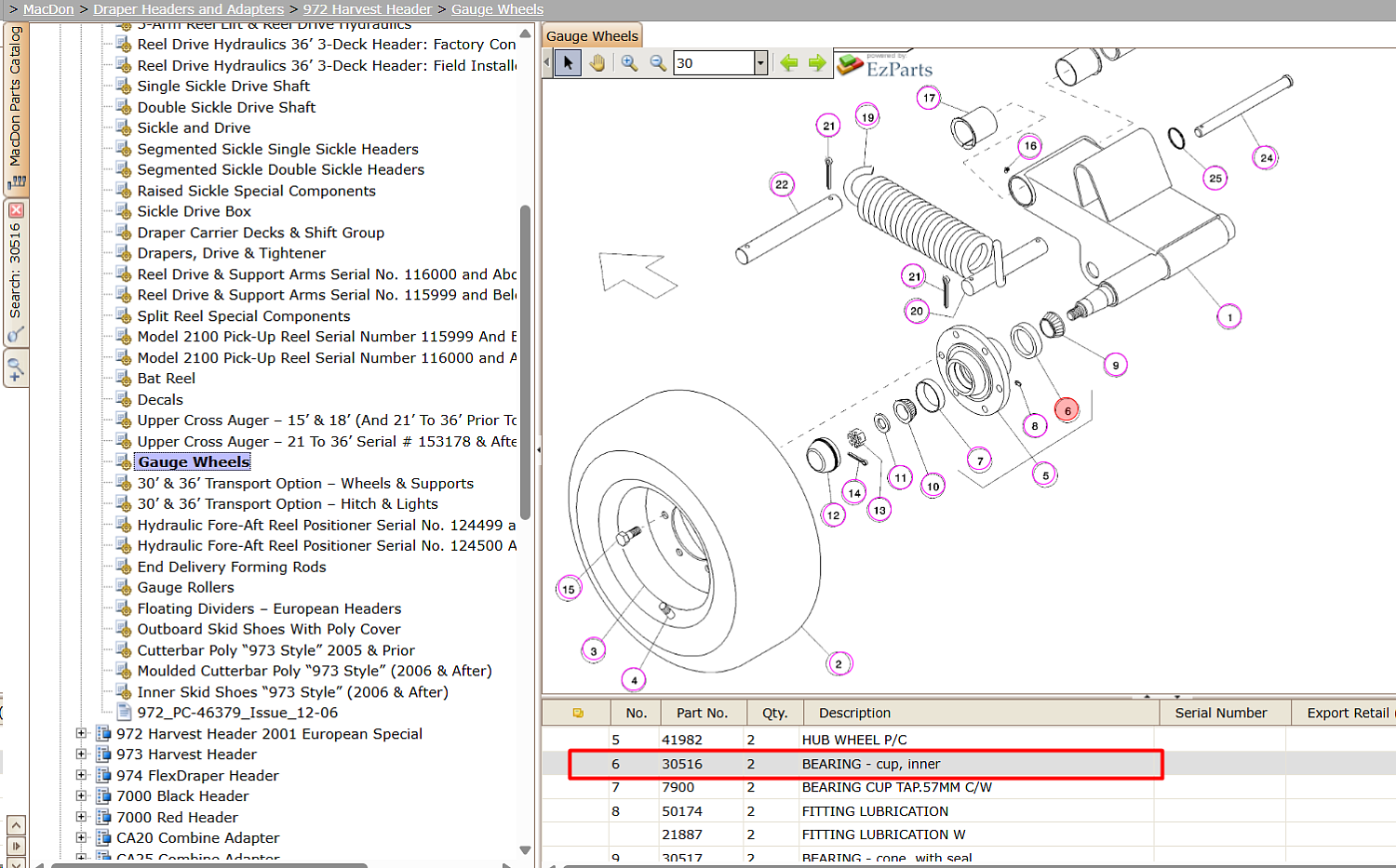
Task: Expand the 974 FlexDraper Header node
Action: 81,775
